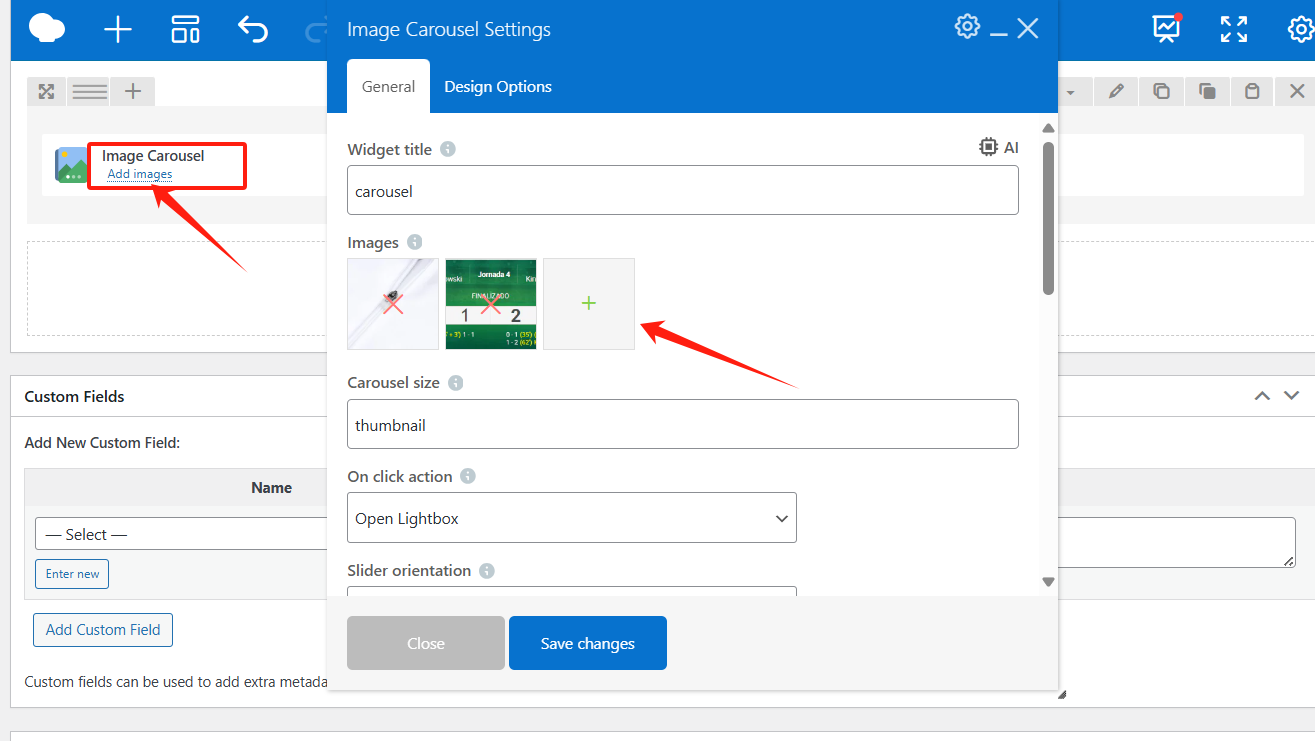Viewport: 1315px width, 741px height.
Task: Open the insights presentation chart icon
Action: click(1167, 29)
